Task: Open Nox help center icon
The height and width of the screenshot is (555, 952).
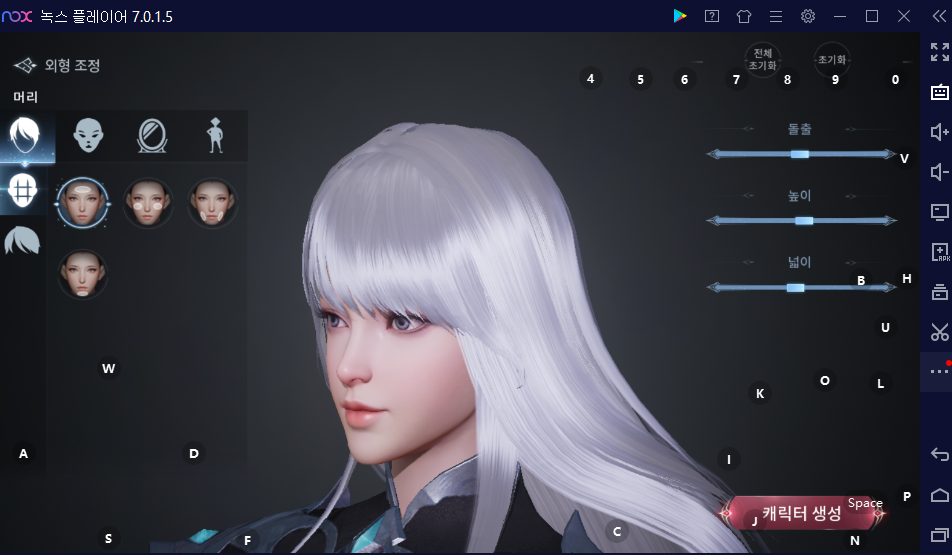Action: [712, 16]
